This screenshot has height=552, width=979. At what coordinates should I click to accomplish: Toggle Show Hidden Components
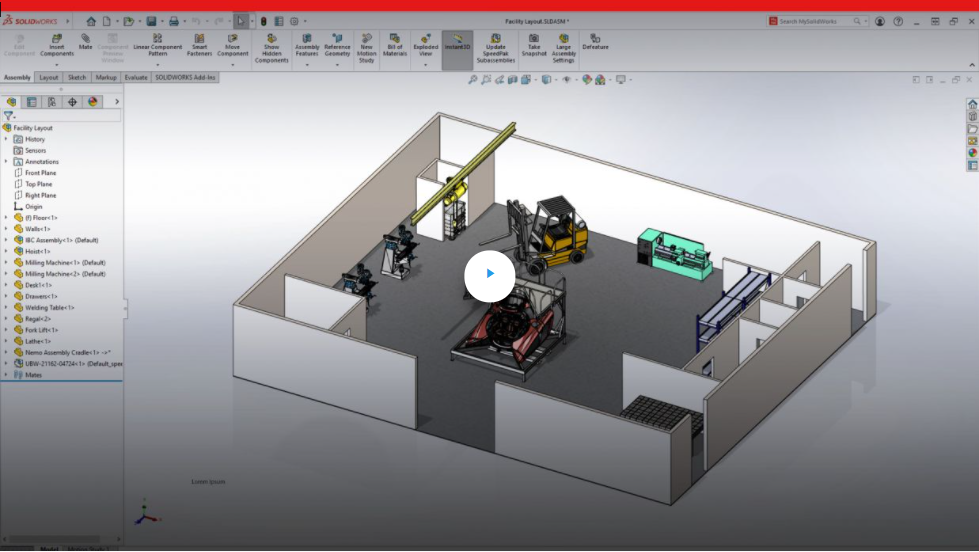click(x=271, y=47)
